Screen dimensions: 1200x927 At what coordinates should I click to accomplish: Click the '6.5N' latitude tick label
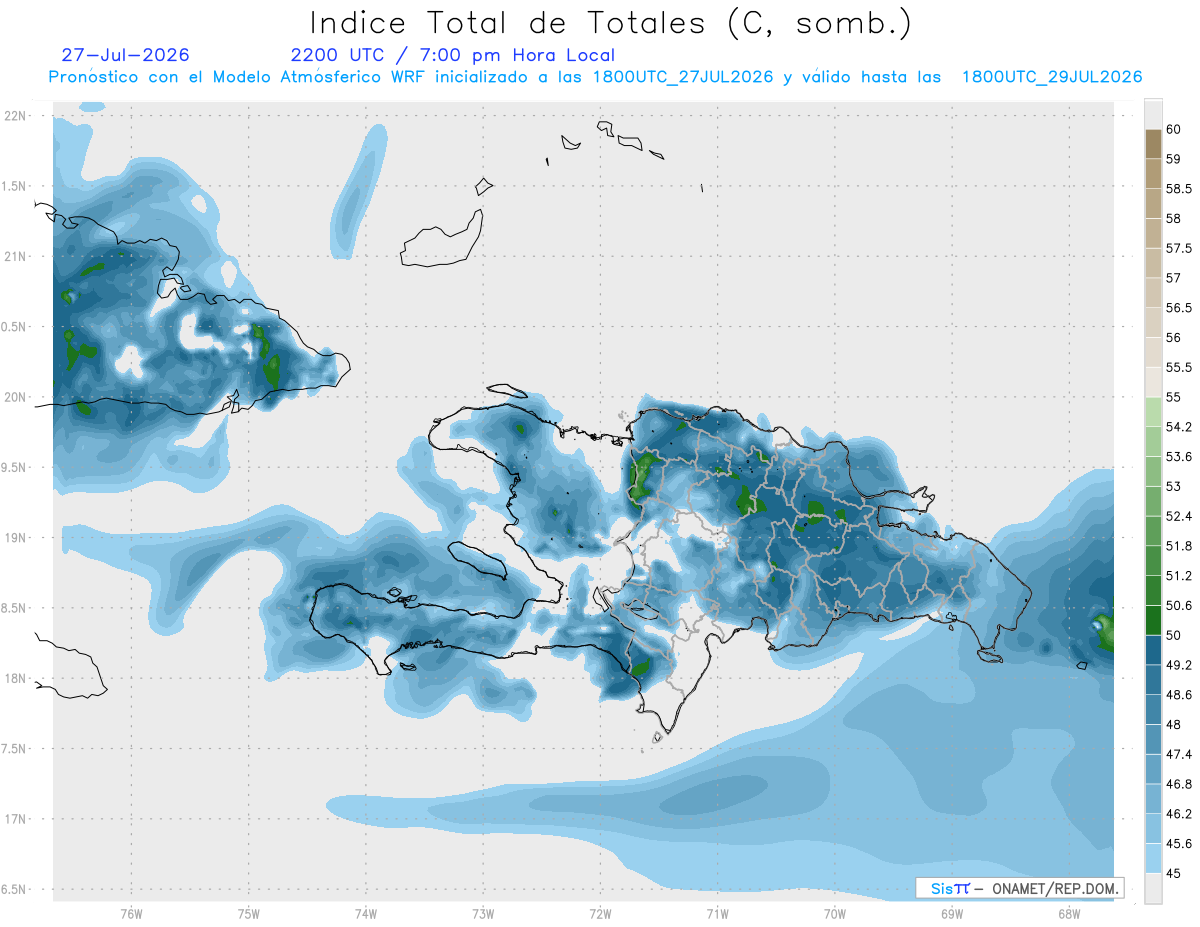pos(15,890)
